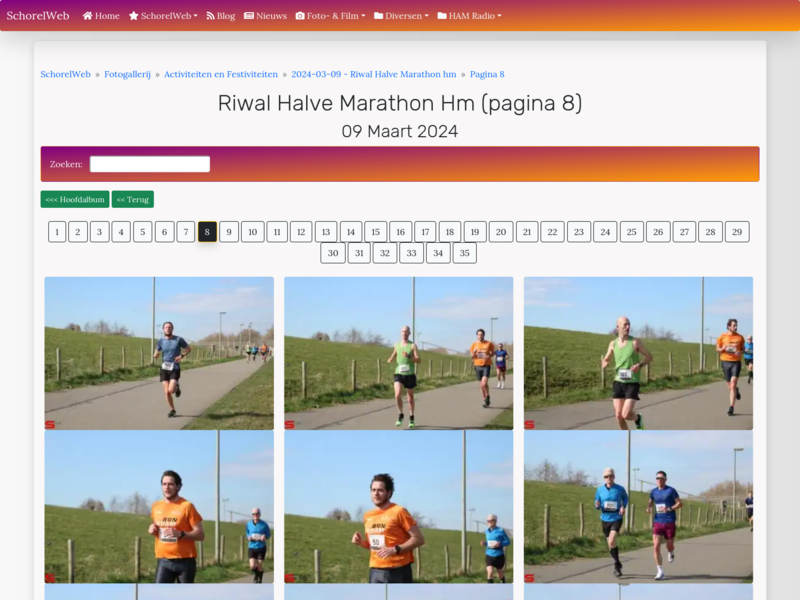This screenshot has width=800, height=600.
Task: Go to gallery page 7
Action: pos(186,232)
